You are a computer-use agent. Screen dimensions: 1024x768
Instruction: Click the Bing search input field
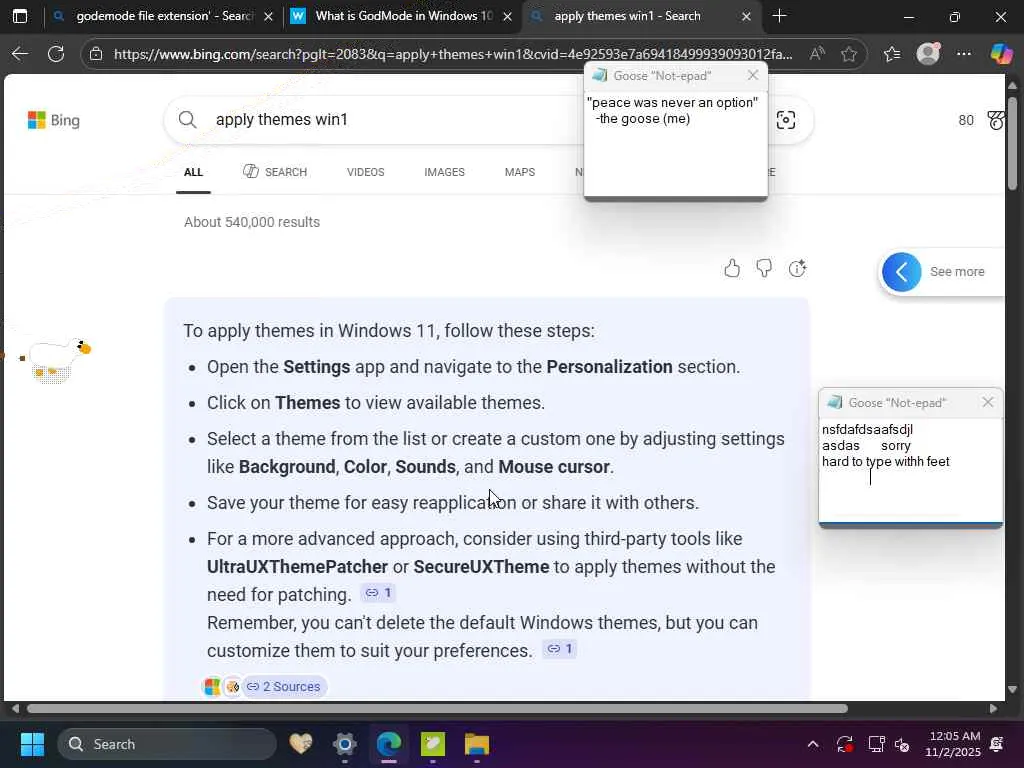392,120
